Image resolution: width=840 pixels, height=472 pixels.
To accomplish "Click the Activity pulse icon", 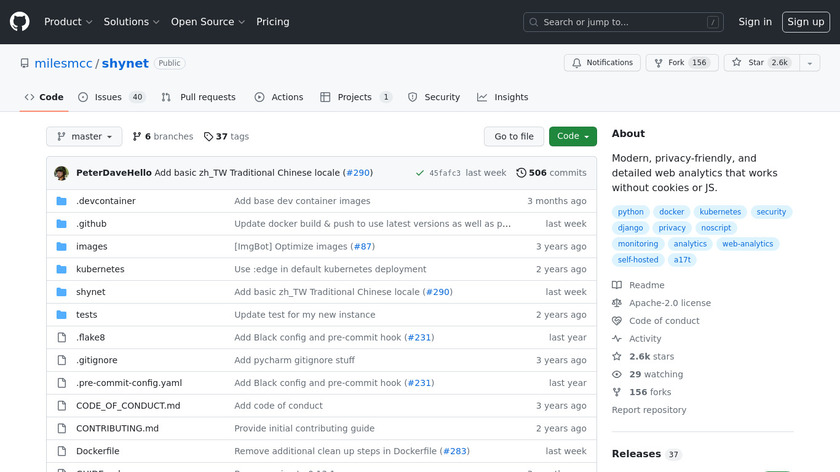I will 617,339.
